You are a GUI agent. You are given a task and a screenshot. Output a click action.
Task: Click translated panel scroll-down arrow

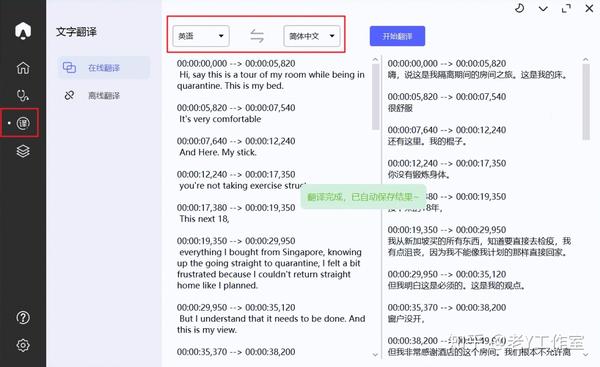pyautogui.click(x=585, y=355)
